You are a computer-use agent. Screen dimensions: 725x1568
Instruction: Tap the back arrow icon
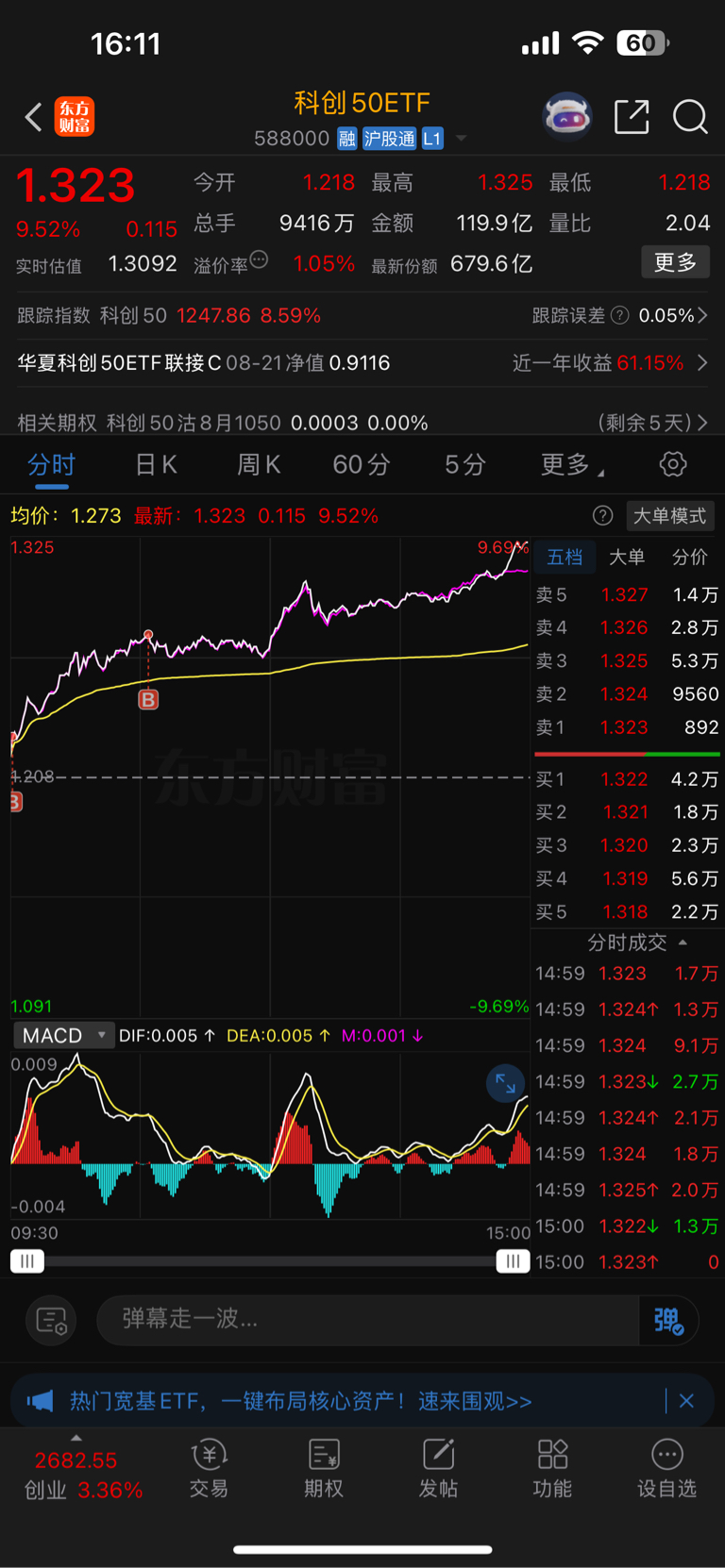tap(34, 117)
